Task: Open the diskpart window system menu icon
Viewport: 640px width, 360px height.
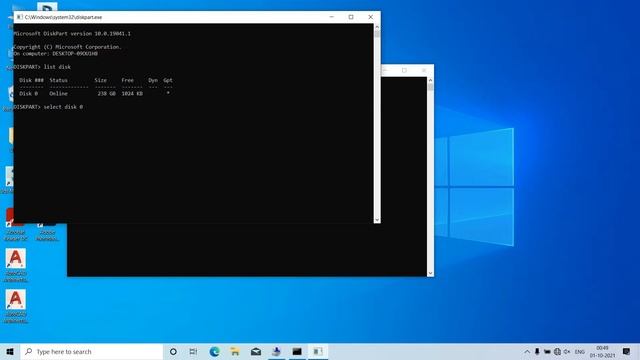Action: point(19,17)
